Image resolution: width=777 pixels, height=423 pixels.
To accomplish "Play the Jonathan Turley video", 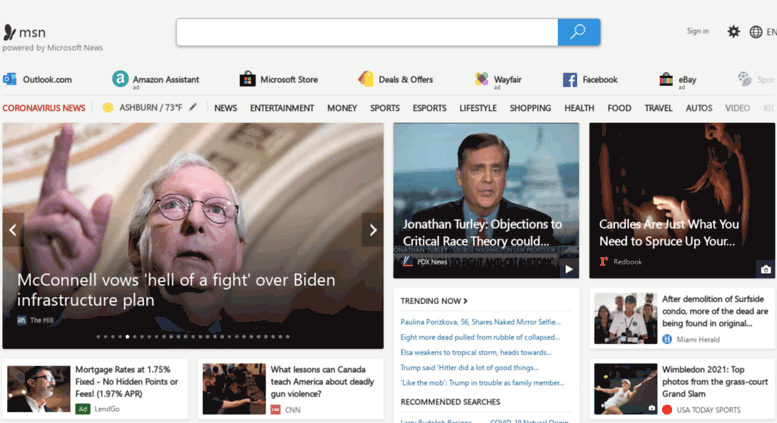I will 569,269.
